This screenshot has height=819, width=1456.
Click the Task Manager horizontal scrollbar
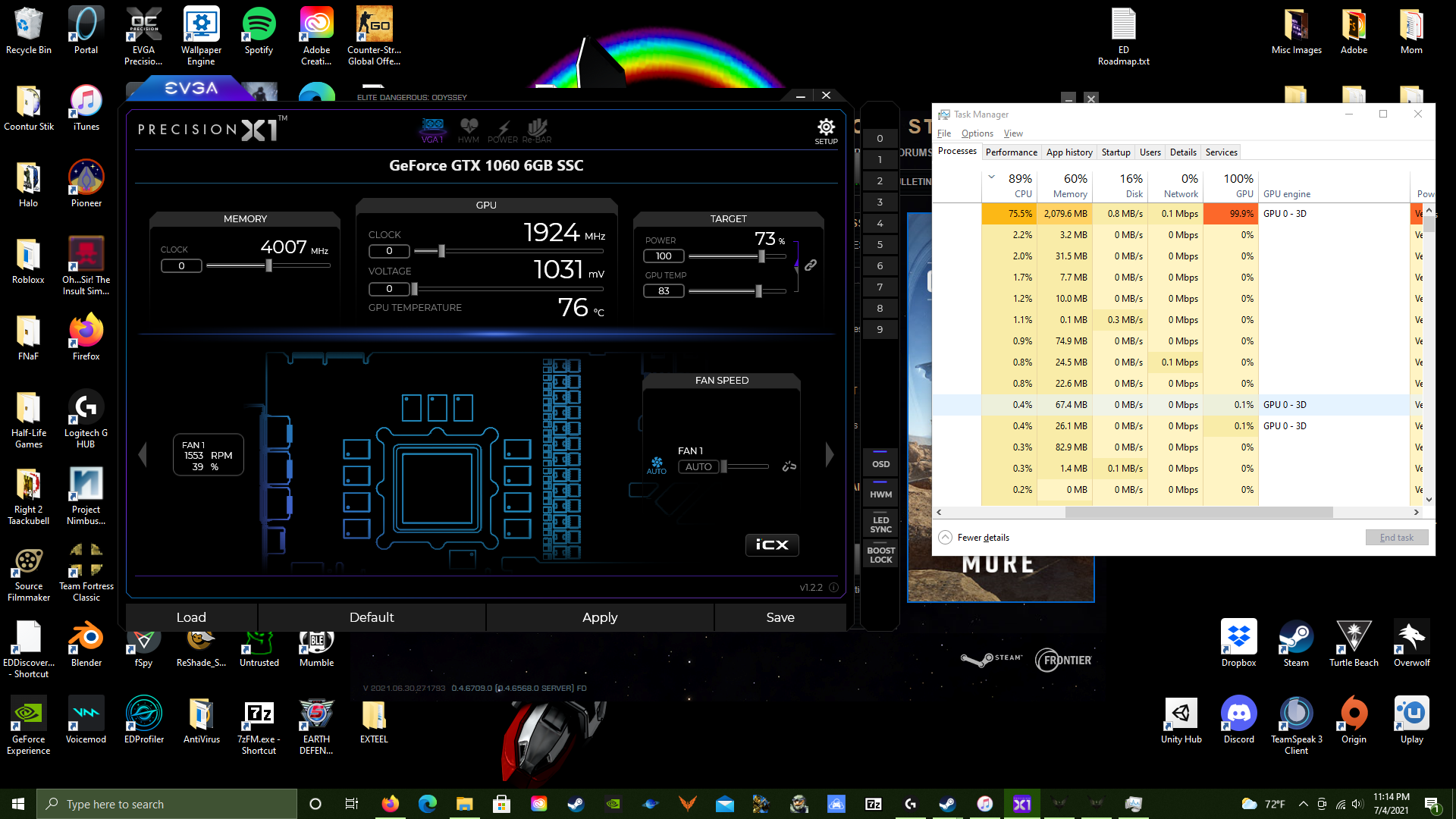pyautogui.click(x=1198, y=513)
